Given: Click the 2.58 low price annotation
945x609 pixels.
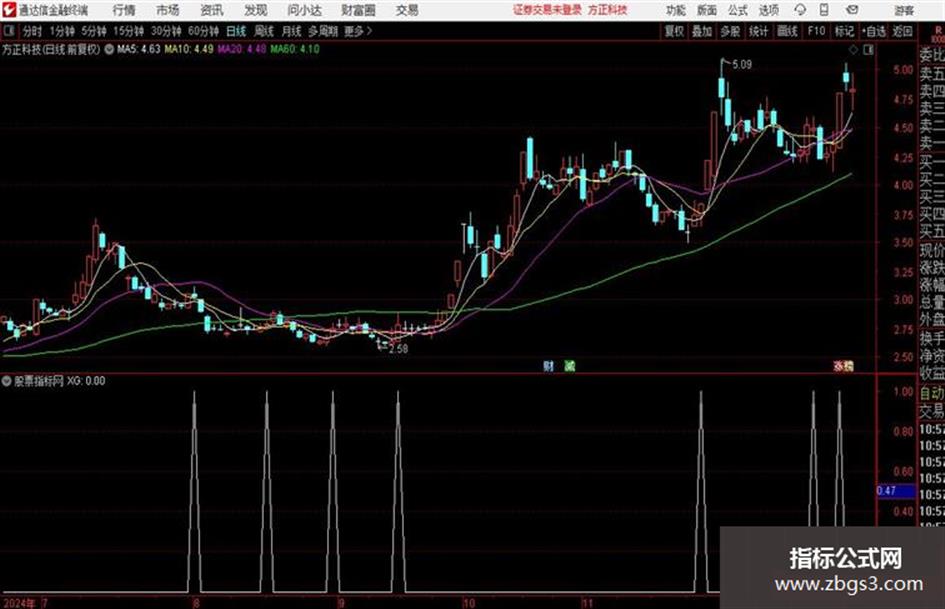Looking at the screenshot, I should click(x=398, y=349).
